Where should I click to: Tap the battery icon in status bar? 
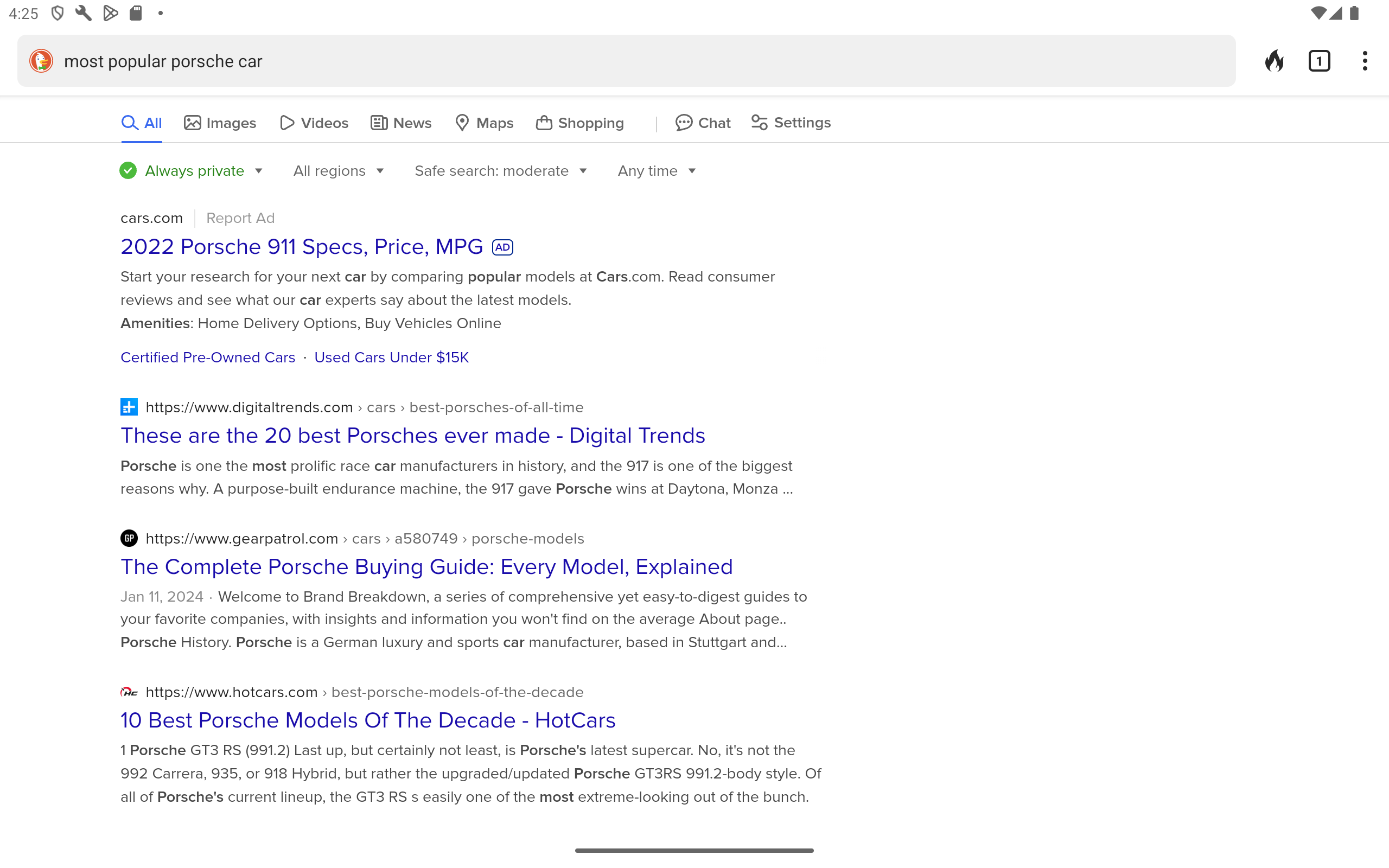click(1355, 13)
